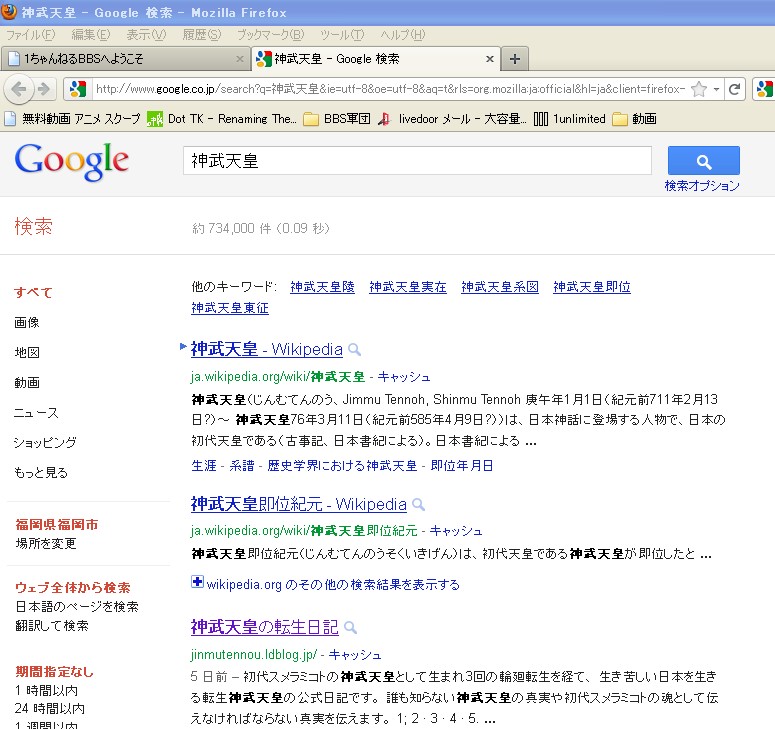Close the 神武天皇 - Google 検索 tab
This screenshot has width=775, height=729.
pyautogui.click(x=490, y=59)
